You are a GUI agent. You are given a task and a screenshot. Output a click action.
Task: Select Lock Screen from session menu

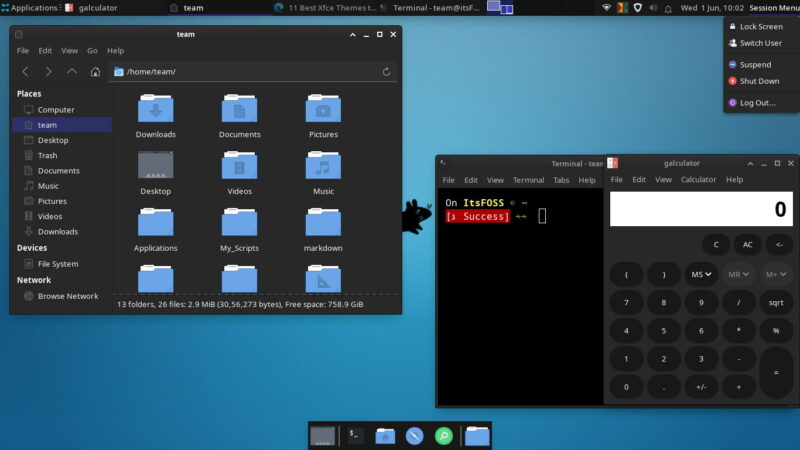761,27
